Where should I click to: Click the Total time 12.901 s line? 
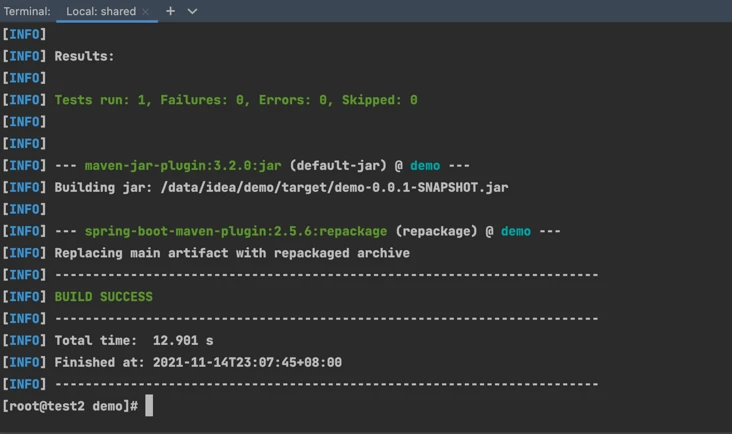point(134,341)
